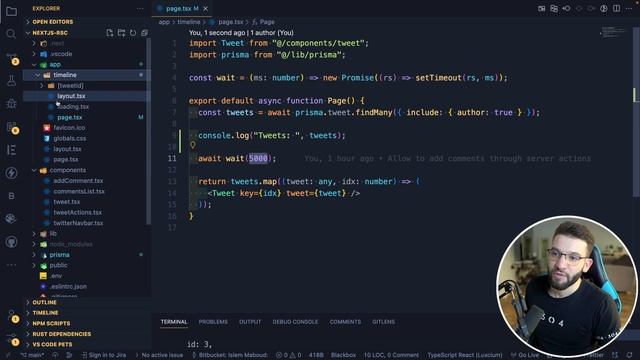The height and width of the screenshot is (360, 640).
Task: Open globals.css file
Action: tap(69, 139)
